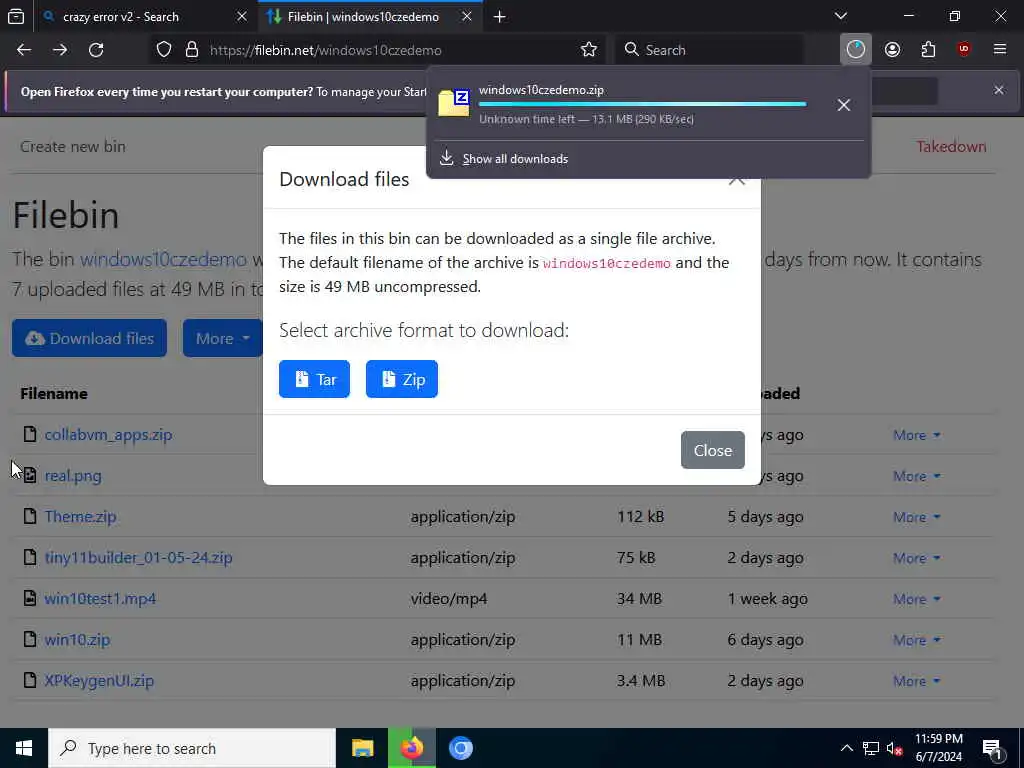Click the padlock site security icon

[x=191, y=50]
